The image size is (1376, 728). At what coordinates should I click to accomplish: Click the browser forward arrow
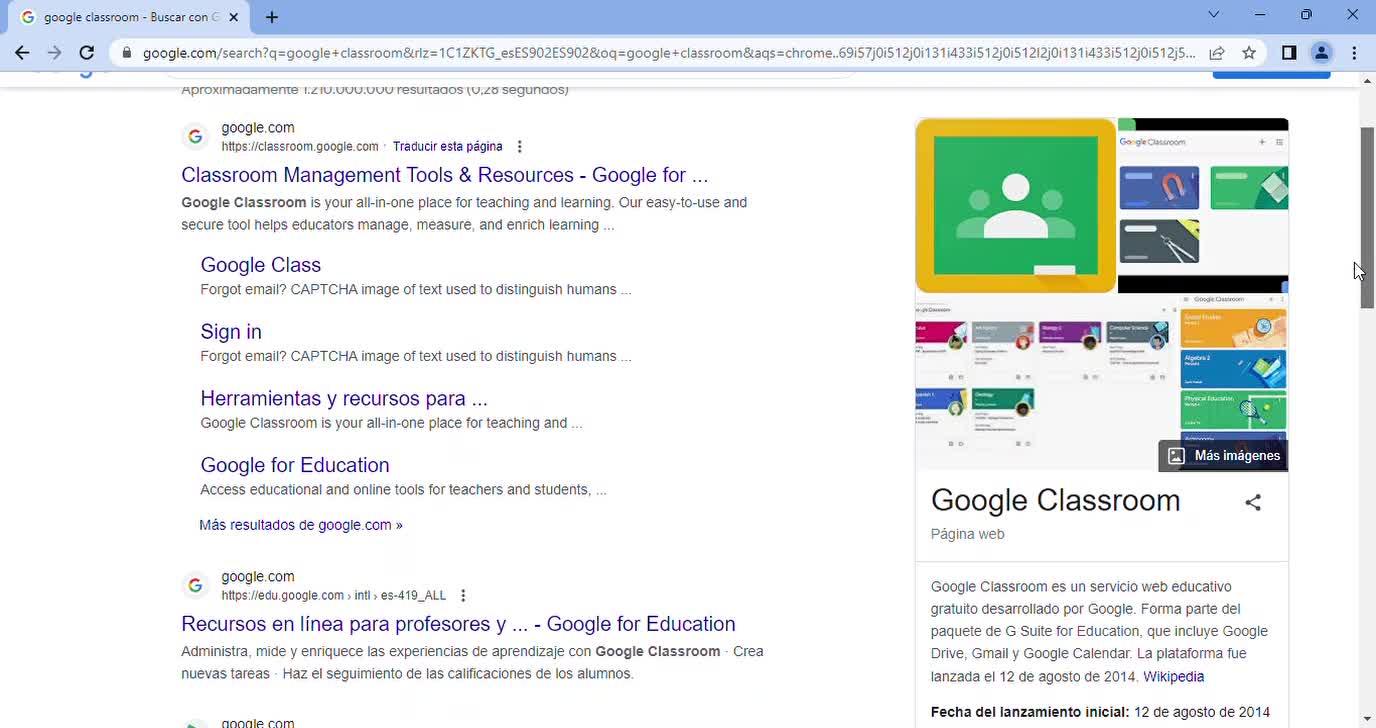pos(54,53)
